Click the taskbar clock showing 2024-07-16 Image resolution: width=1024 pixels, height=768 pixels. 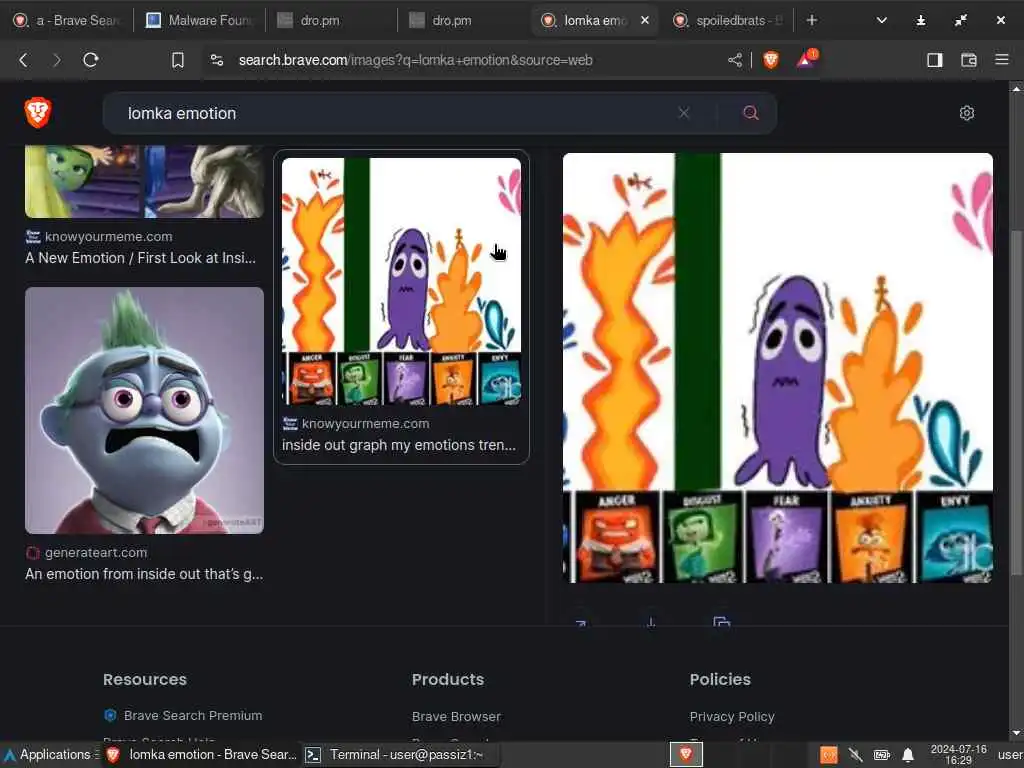coord(958,754)
